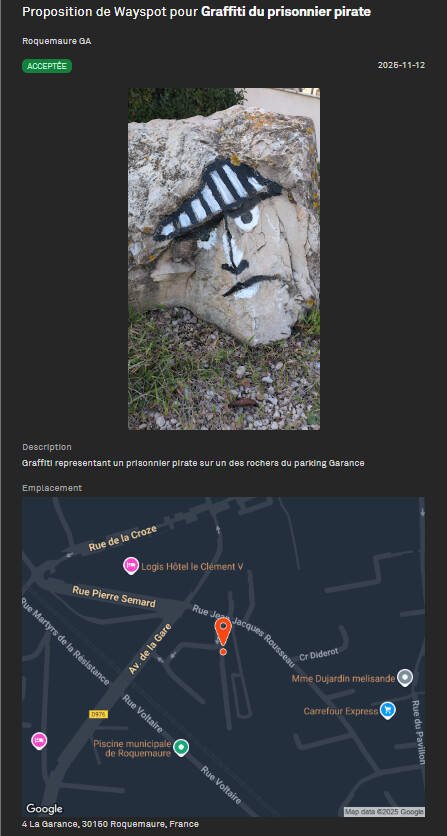Viewport: 447px width, 836px height.
Task: Click the Mme Dujardin melisande label text
Action: coord(344,679)
